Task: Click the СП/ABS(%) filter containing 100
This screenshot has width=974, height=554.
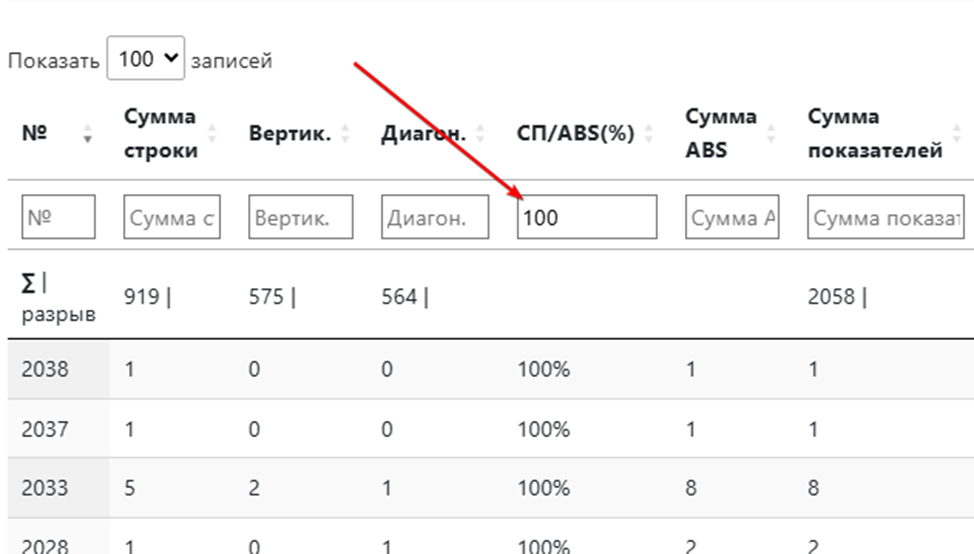Action: [587, 216]
